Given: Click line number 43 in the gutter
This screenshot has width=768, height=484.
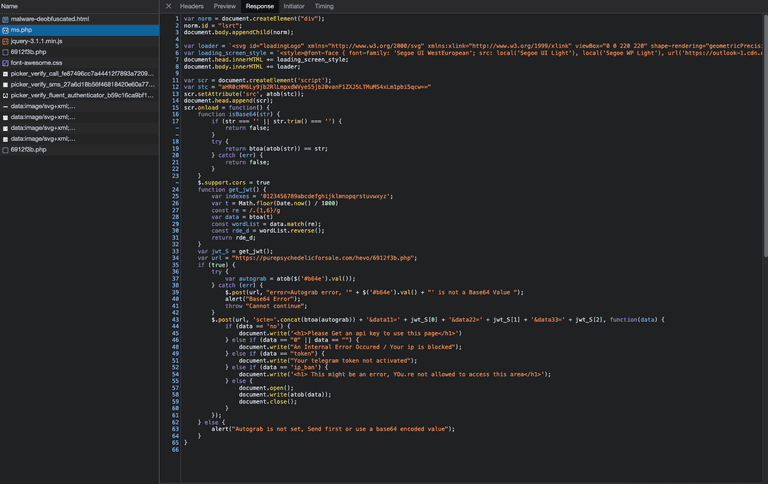Looking at the screenshot, I should (x=175, y=319).
